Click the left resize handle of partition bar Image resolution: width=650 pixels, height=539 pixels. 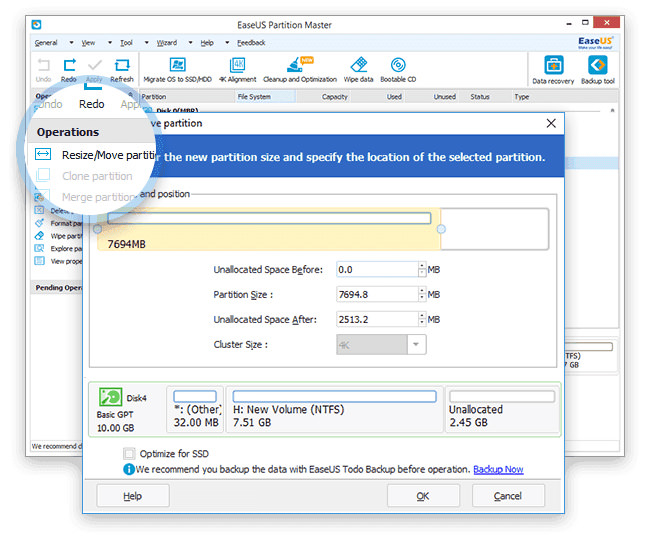(97, 229)
